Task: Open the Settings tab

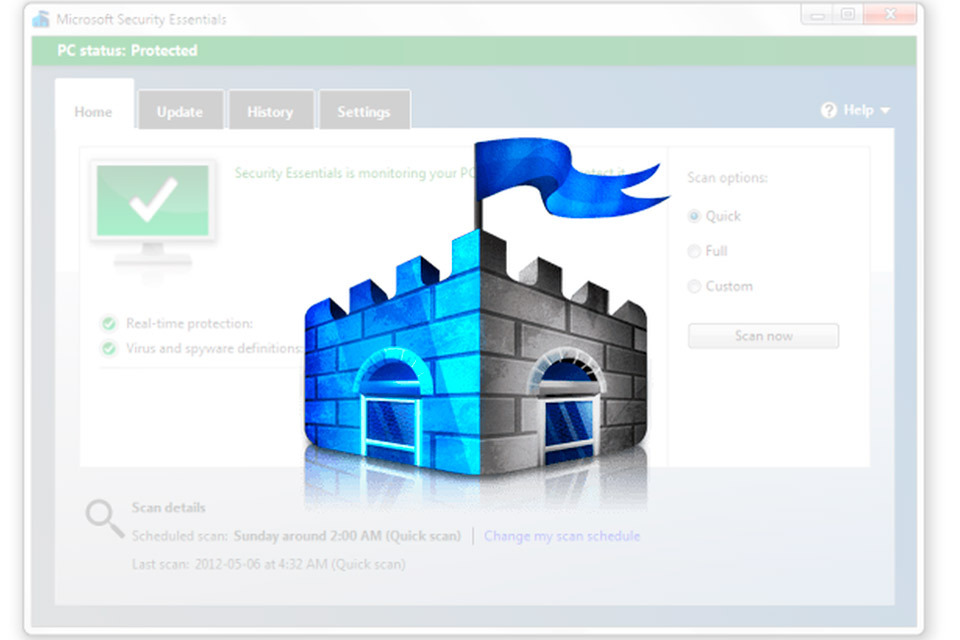Action: (364, 110)
